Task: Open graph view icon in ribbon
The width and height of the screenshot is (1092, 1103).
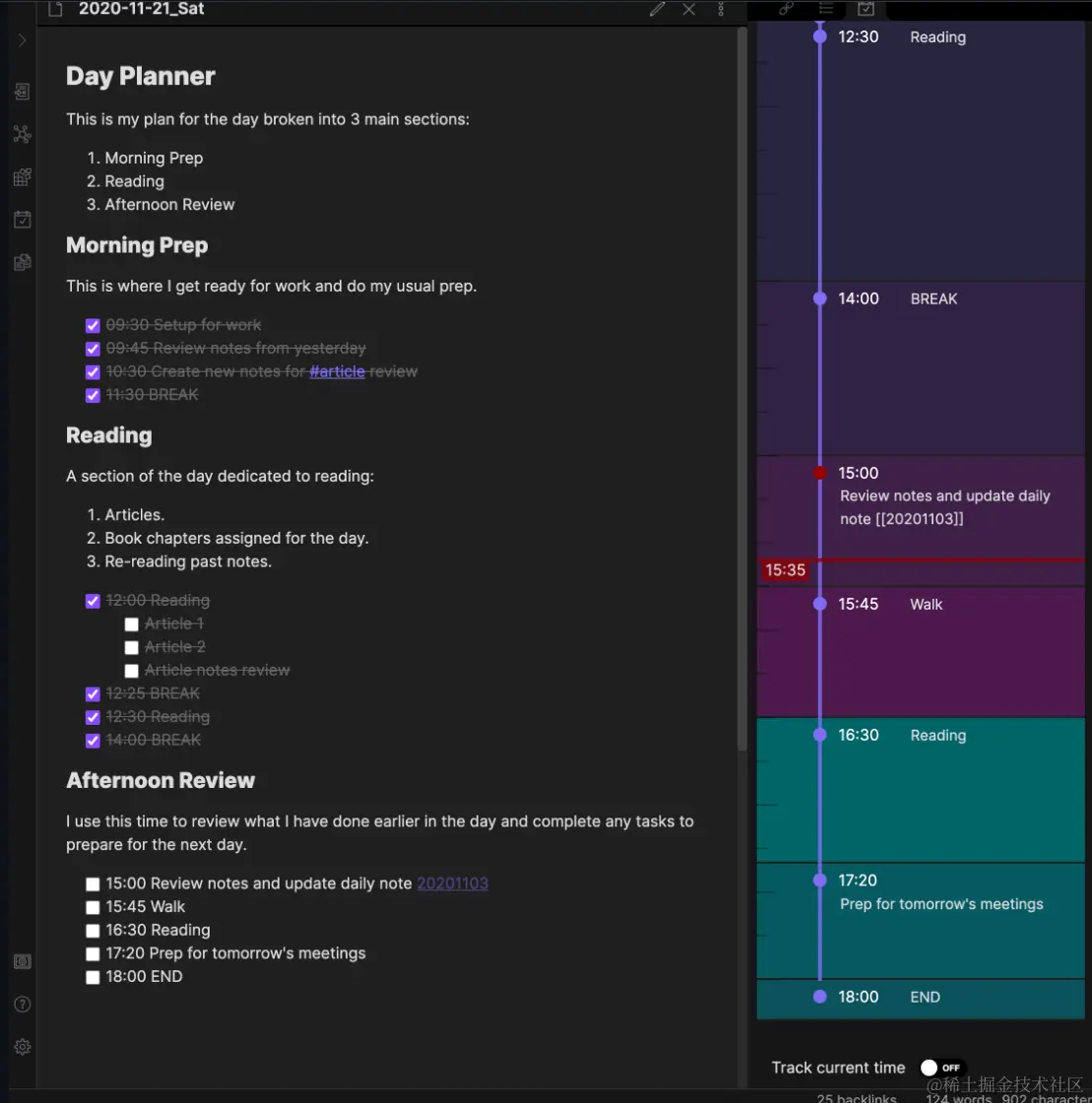Action: (x=22, y=134)
